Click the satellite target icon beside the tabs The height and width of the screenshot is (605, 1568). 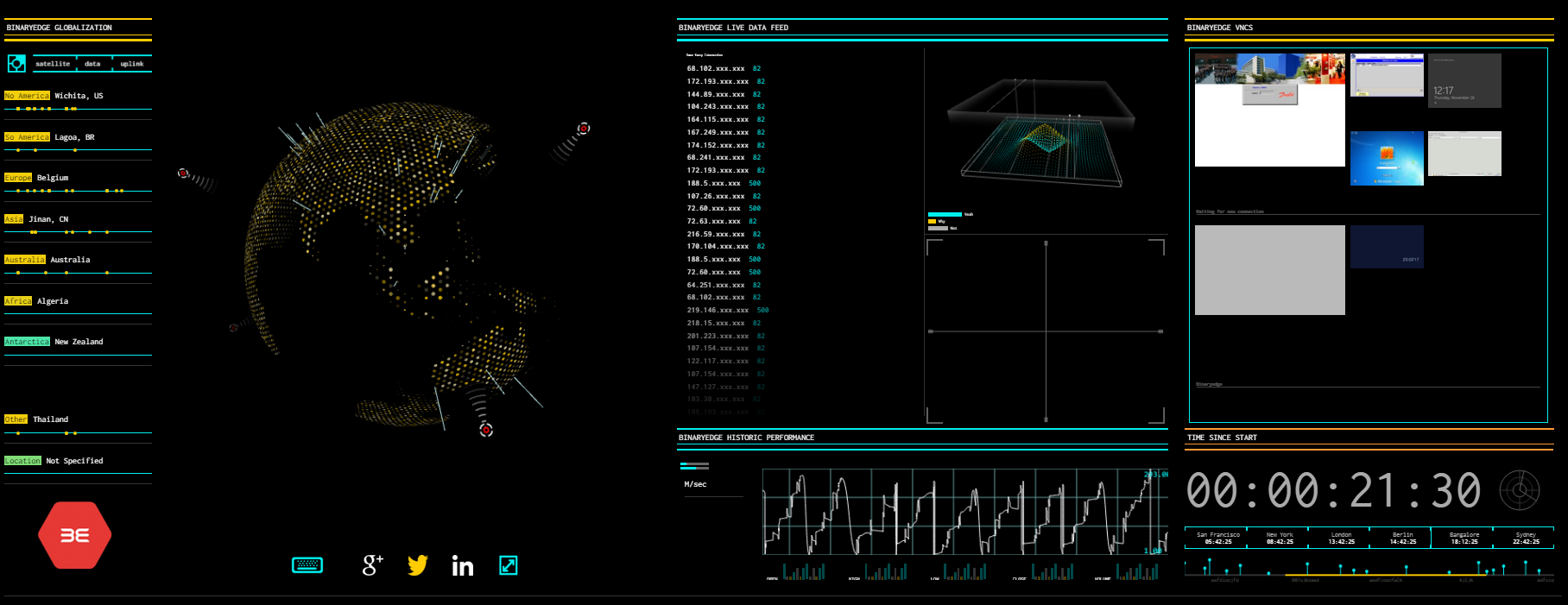[16, 63]
